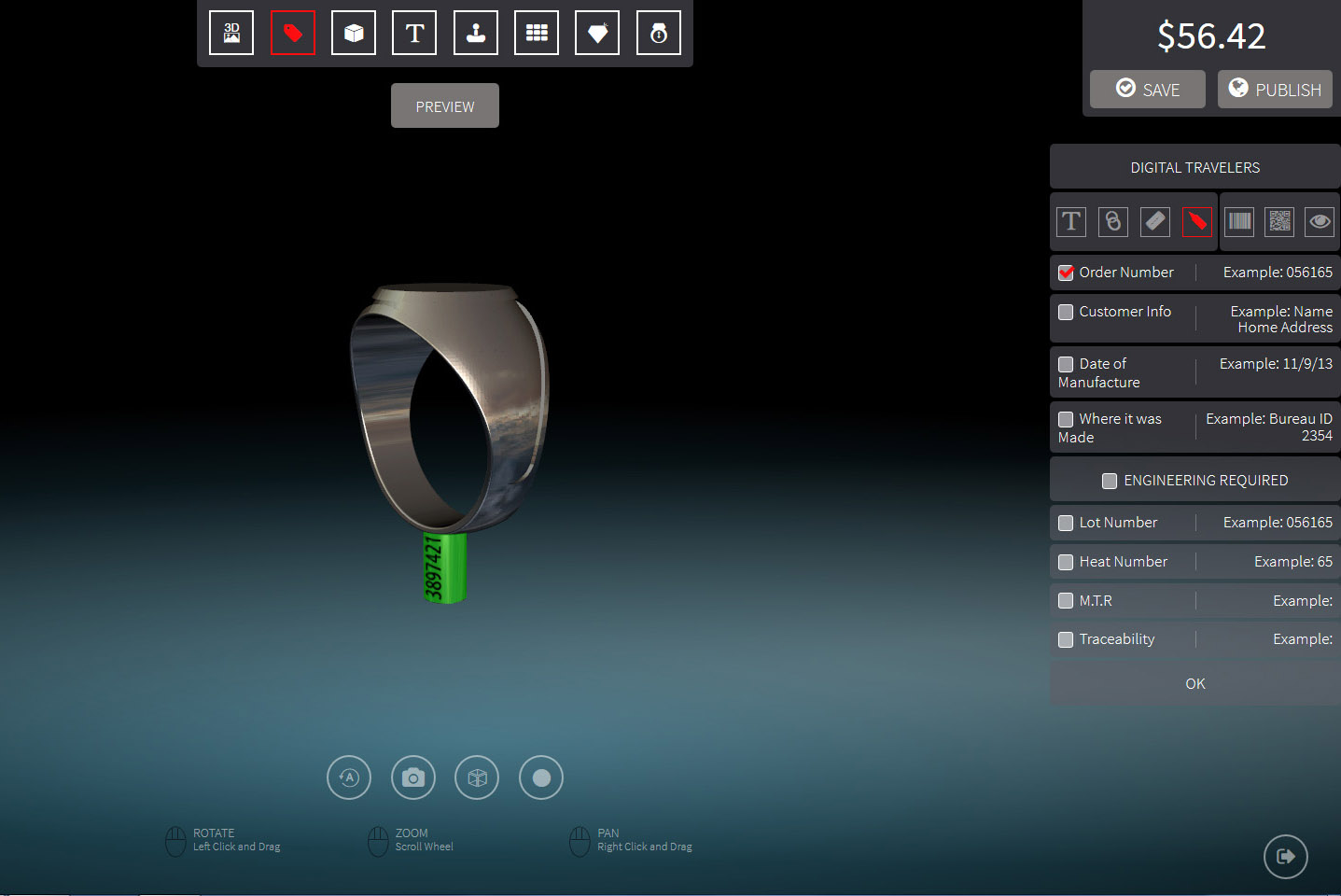Enable the Customer Info checkbox
This screenshot has width=1341, height=896.
pyautogui.click(x=1066, y=312)
